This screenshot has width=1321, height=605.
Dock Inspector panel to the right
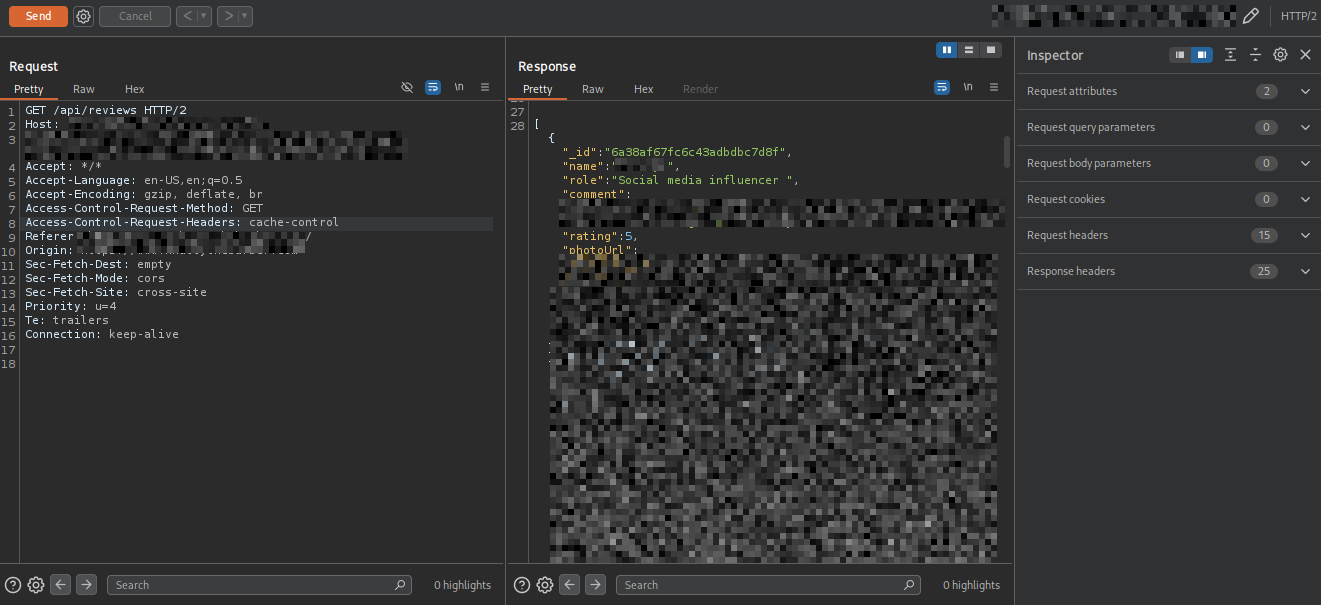(x=1202, y=55)
